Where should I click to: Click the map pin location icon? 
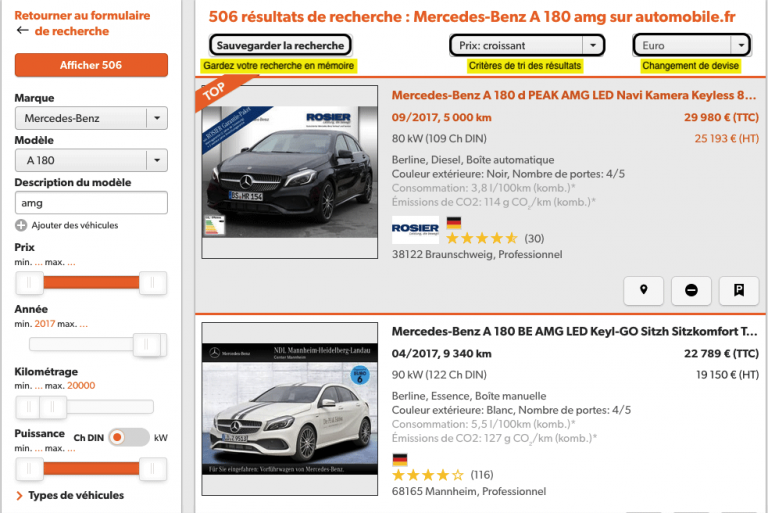644,290
